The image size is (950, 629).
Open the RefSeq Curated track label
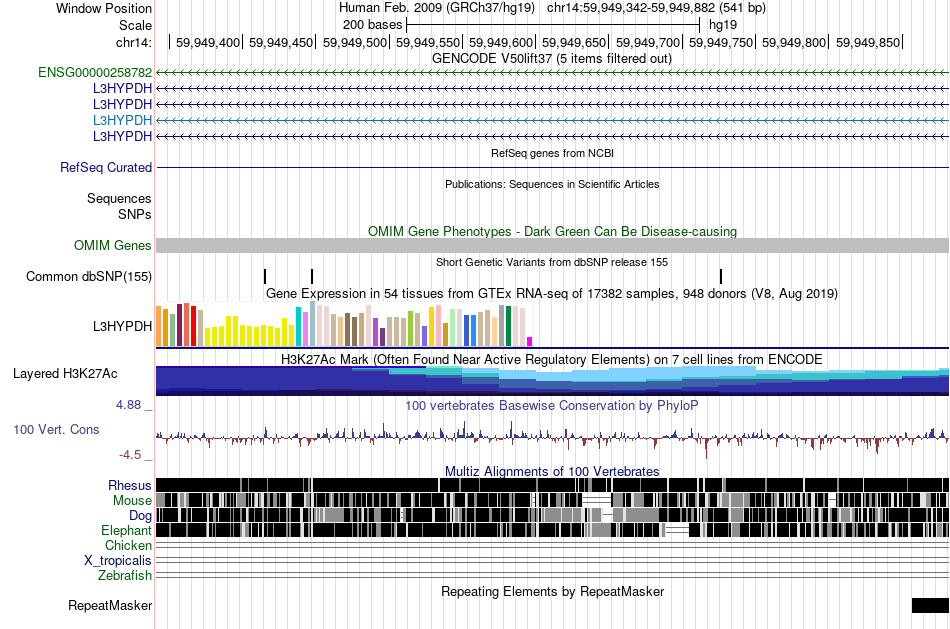[106, 167]
